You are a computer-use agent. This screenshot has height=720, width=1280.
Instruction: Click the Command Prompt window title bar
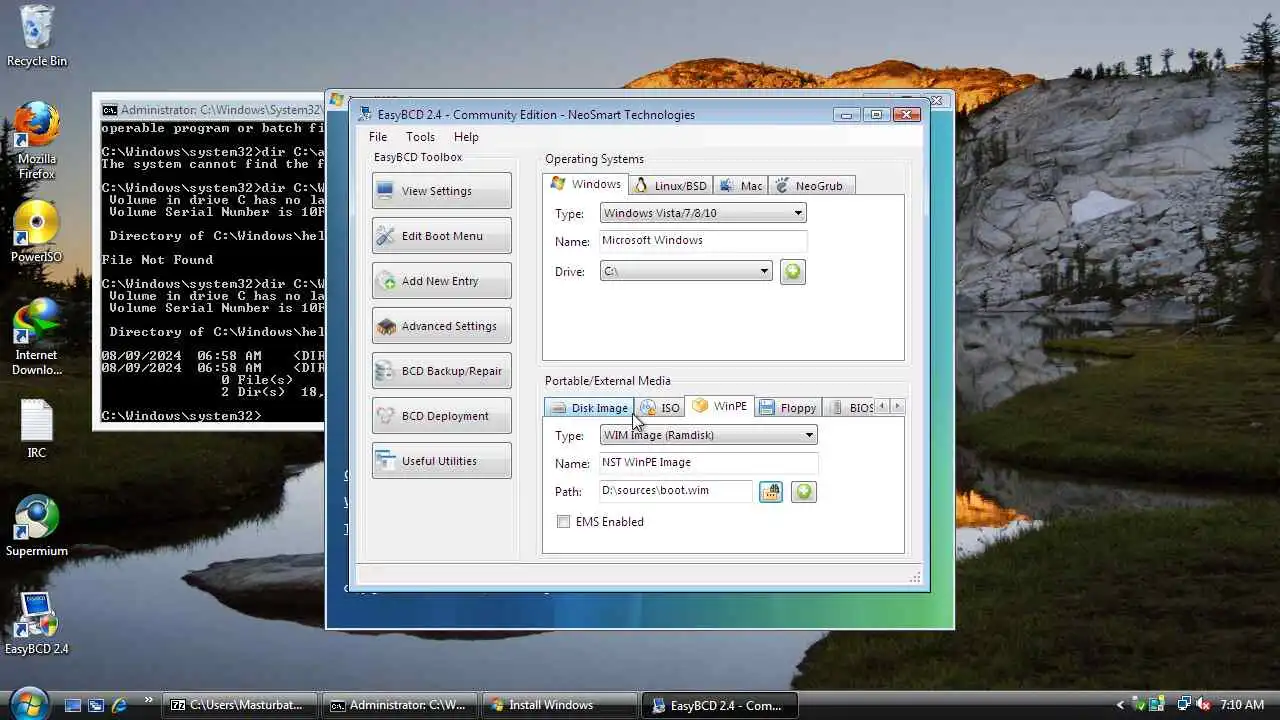[210, 110]
